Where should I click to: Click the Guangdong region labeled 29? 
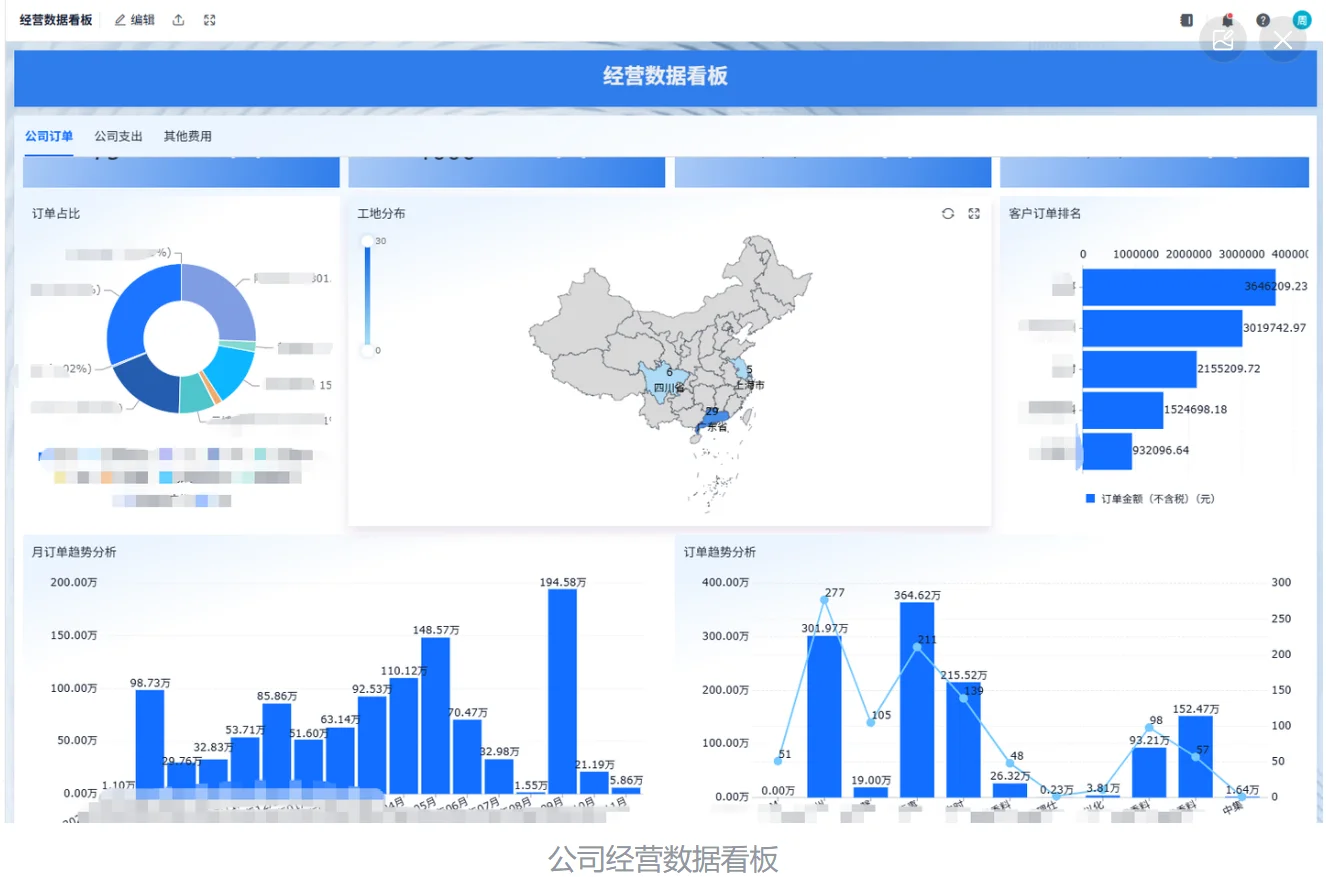coord(715,420)
